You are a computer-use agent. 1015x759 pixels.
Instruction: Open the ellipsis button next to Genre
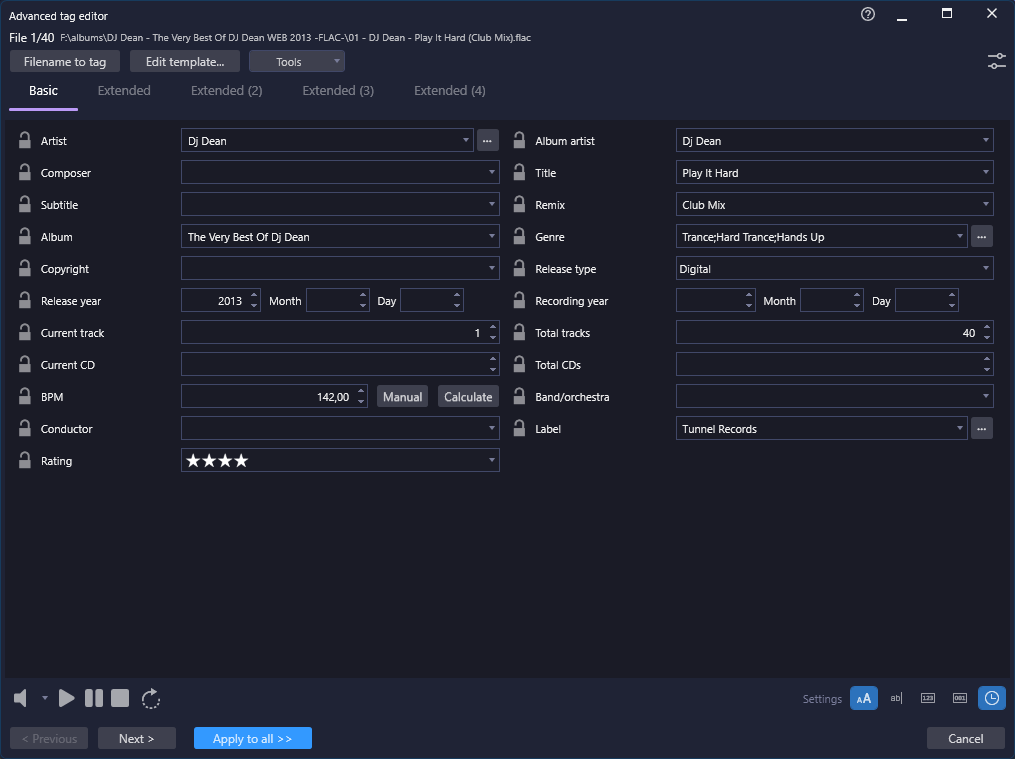[x=981, y=237]
